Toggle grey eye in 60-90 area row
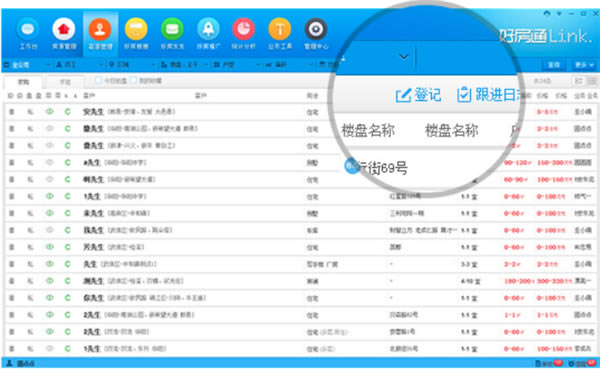This screenshot has width=600, height=369. pyautogui.click(x=49, y=180)
